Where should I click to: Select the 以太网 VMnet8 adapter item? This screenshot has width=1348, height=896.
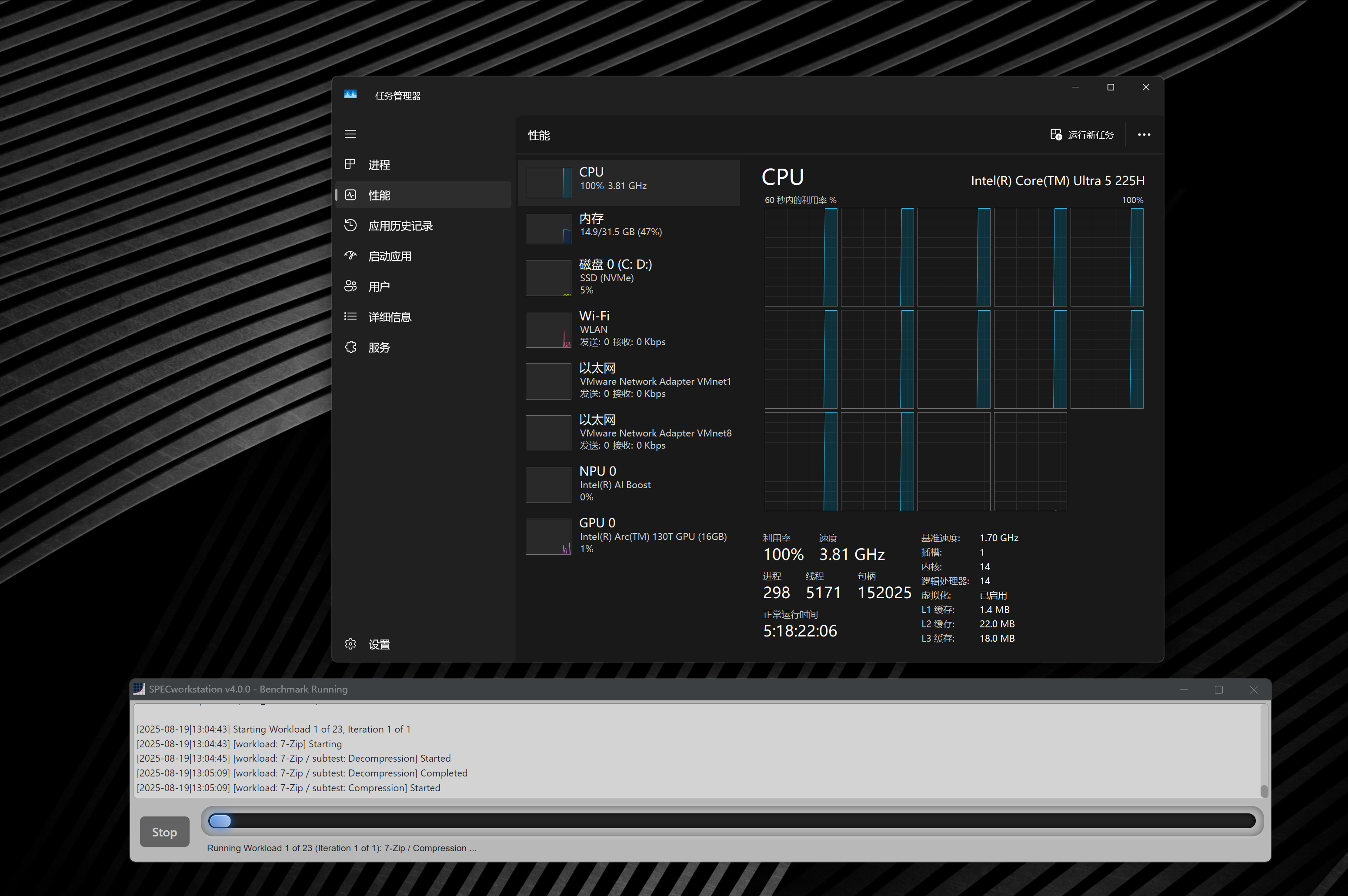click(x=629, y=433)
